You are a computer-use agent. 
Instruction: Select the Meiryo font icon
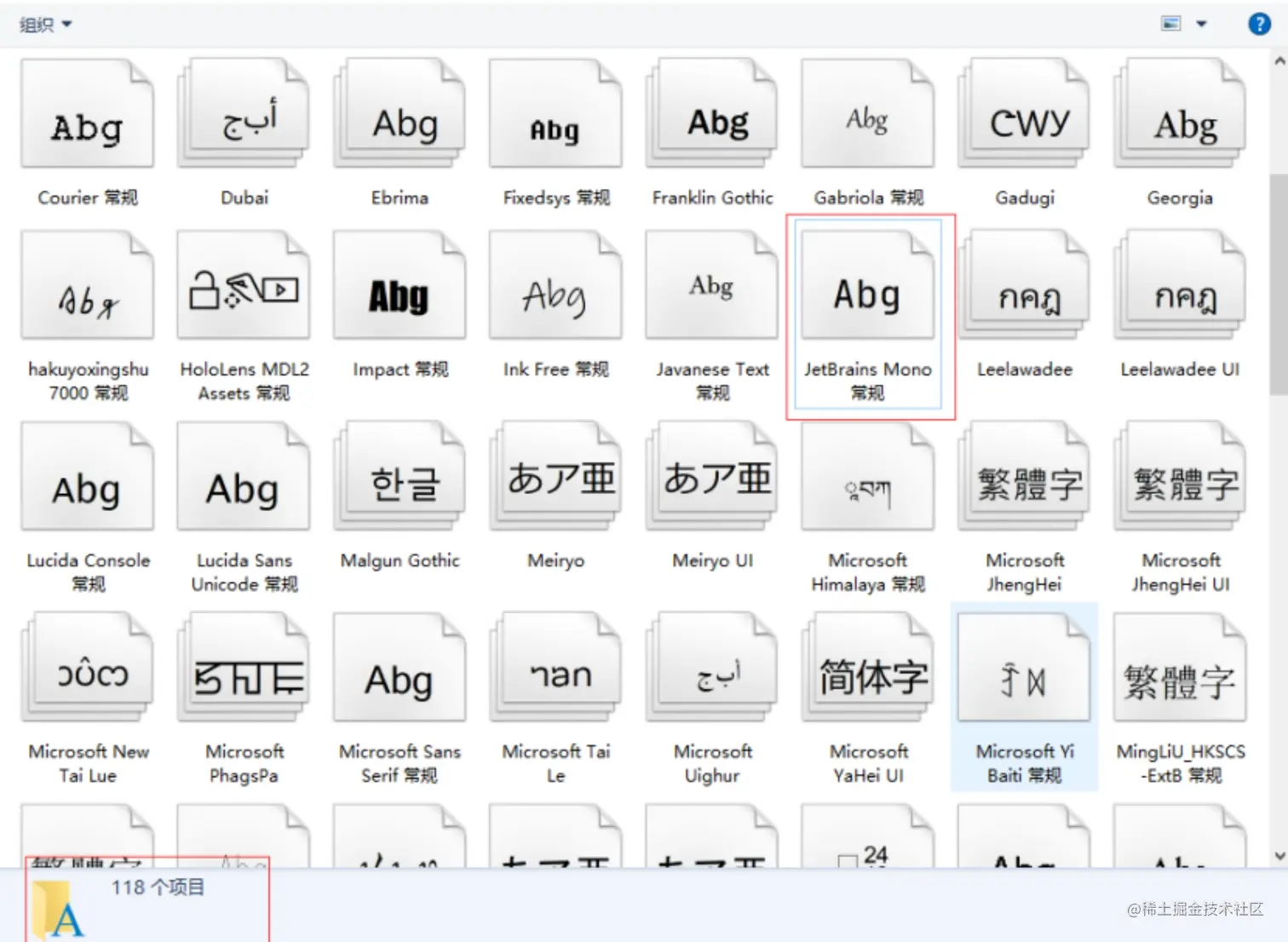(555, 477)
